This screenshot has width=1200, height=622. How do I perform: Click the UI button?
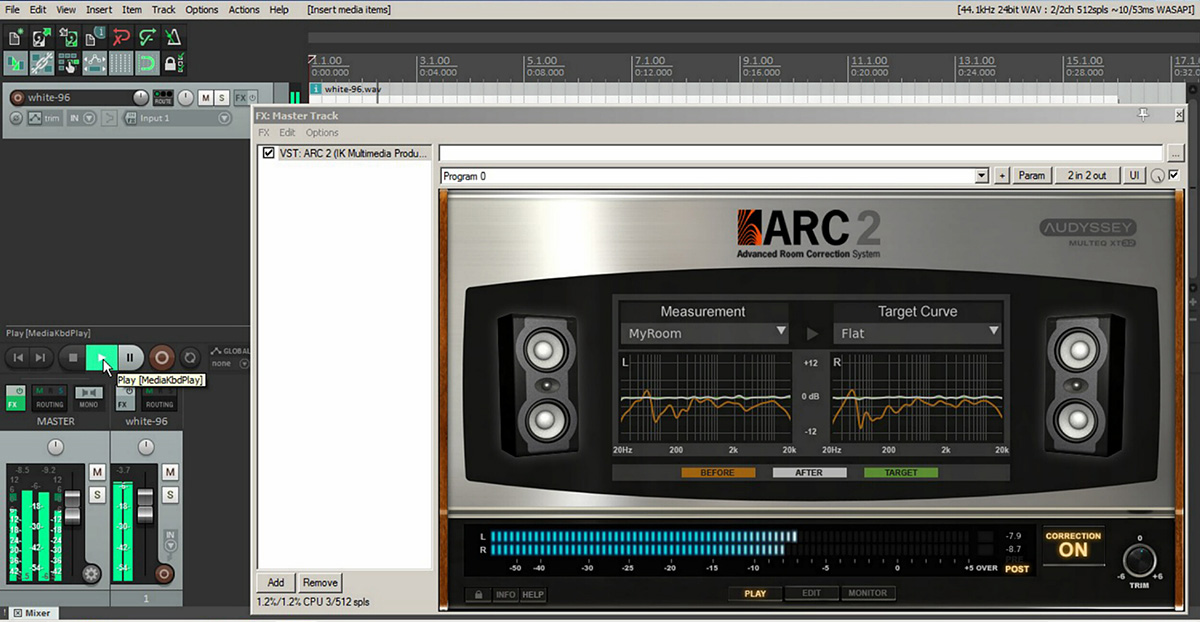[x=1134, y=175]
